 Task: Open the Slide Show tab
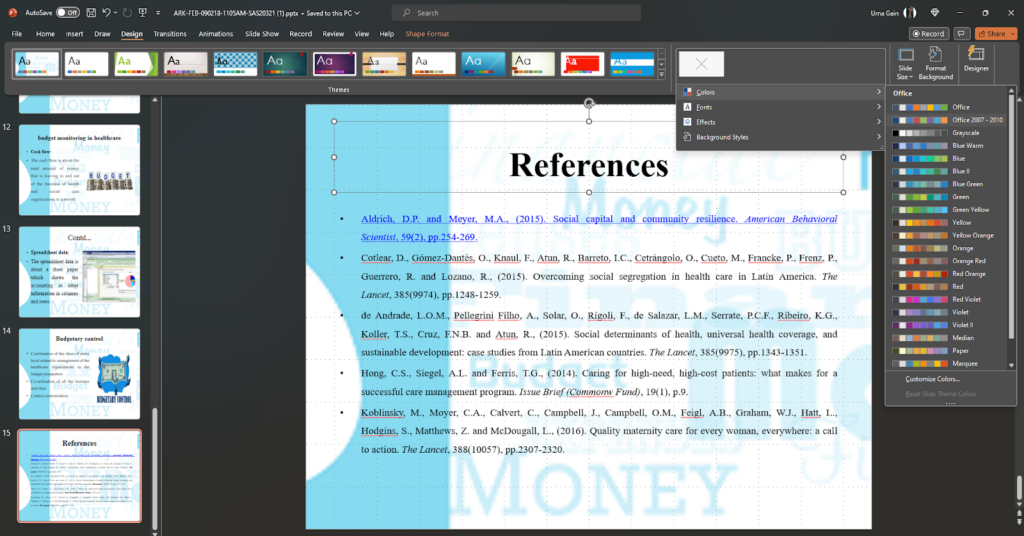coord(262,33)
